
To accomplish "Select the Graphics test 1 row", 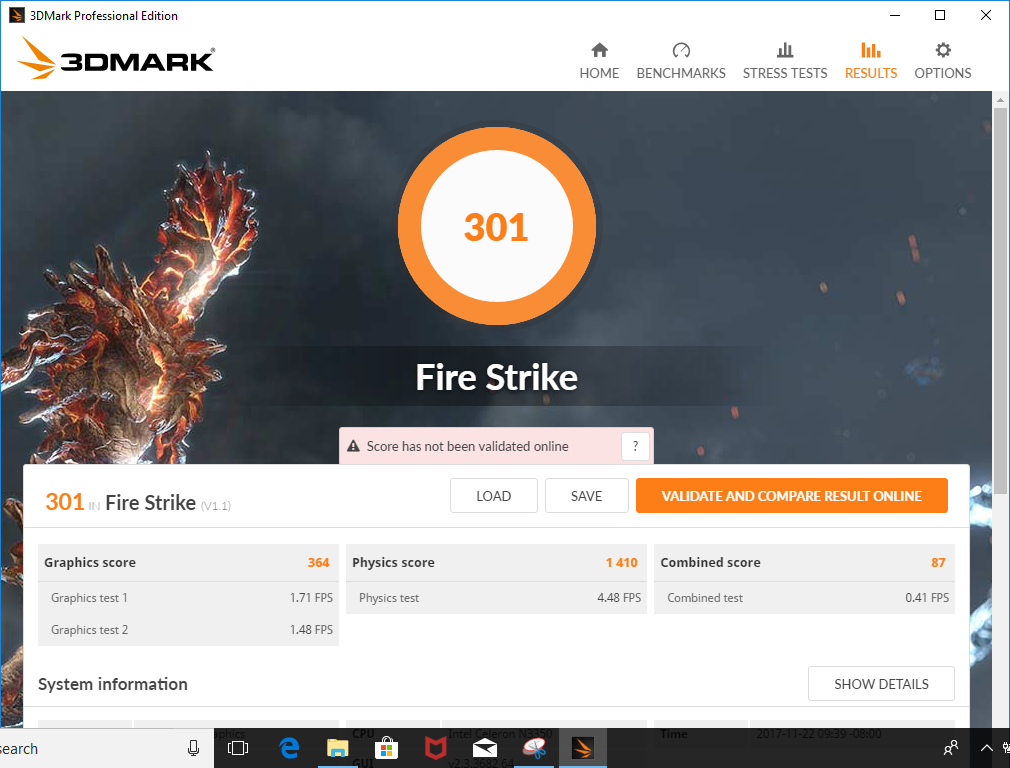I will pyautogui.click(x=188, y=598).
